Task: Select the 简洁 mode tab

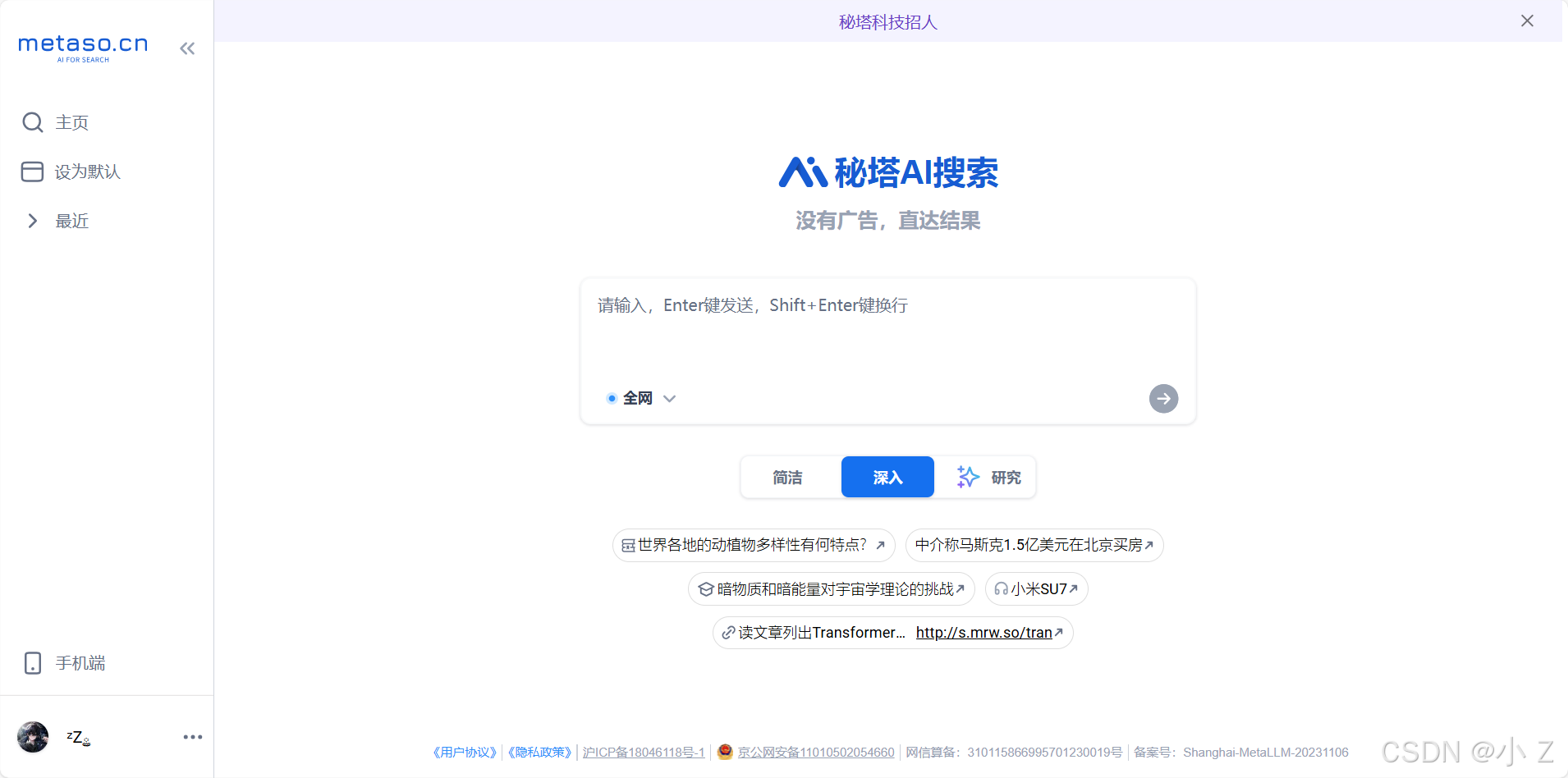Action: 788,478
